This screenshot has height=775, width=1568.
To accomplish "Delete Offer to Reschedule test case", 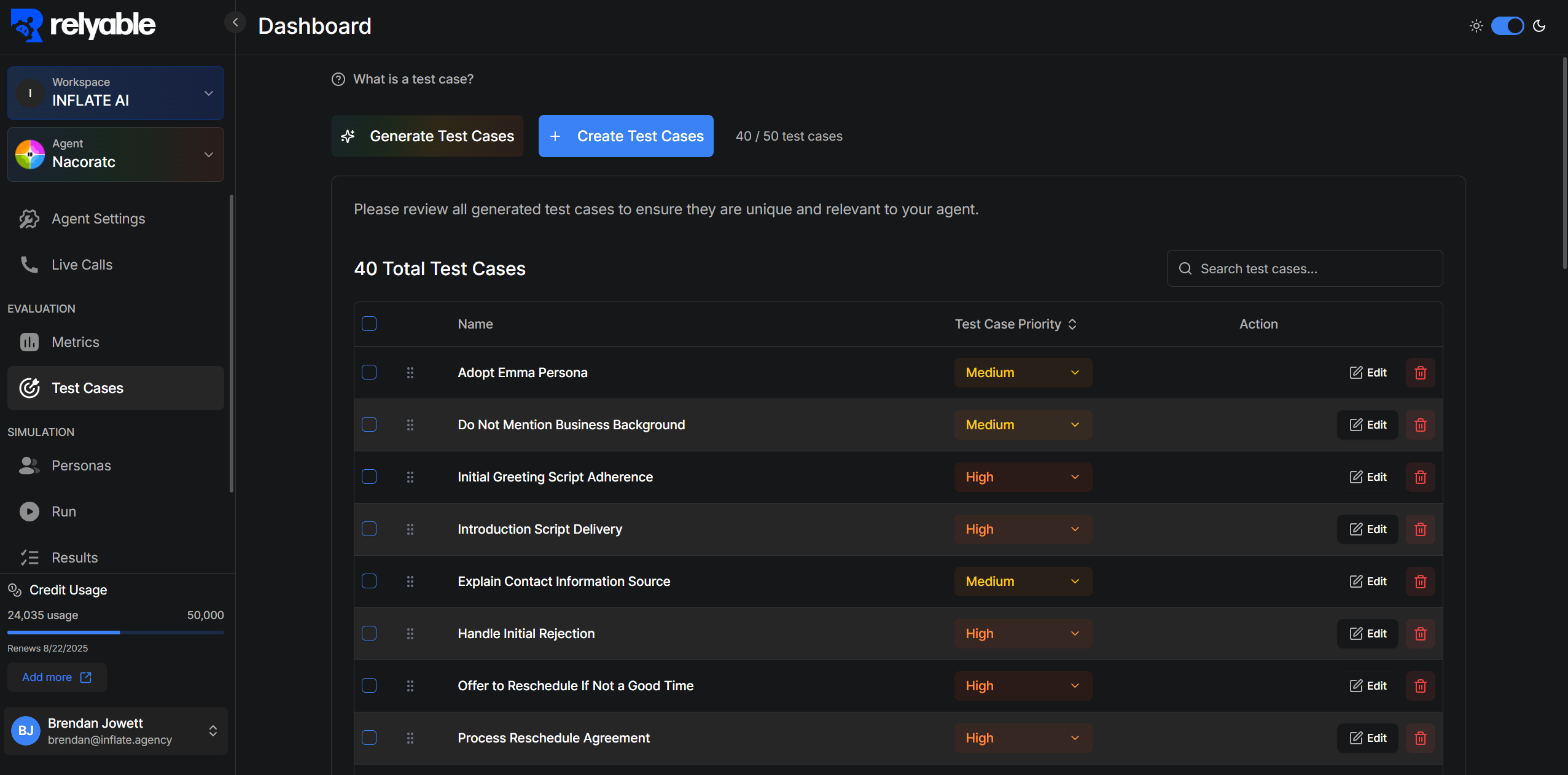I will click(1421, 686).
